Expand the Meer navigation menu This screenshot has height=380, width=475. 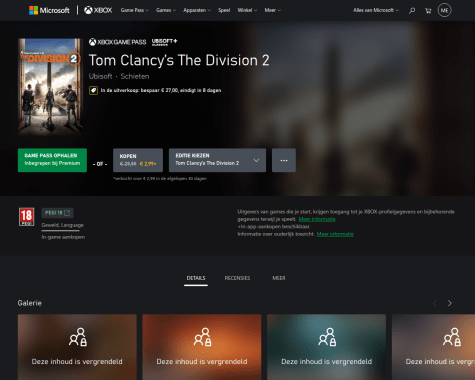[272, 10]
